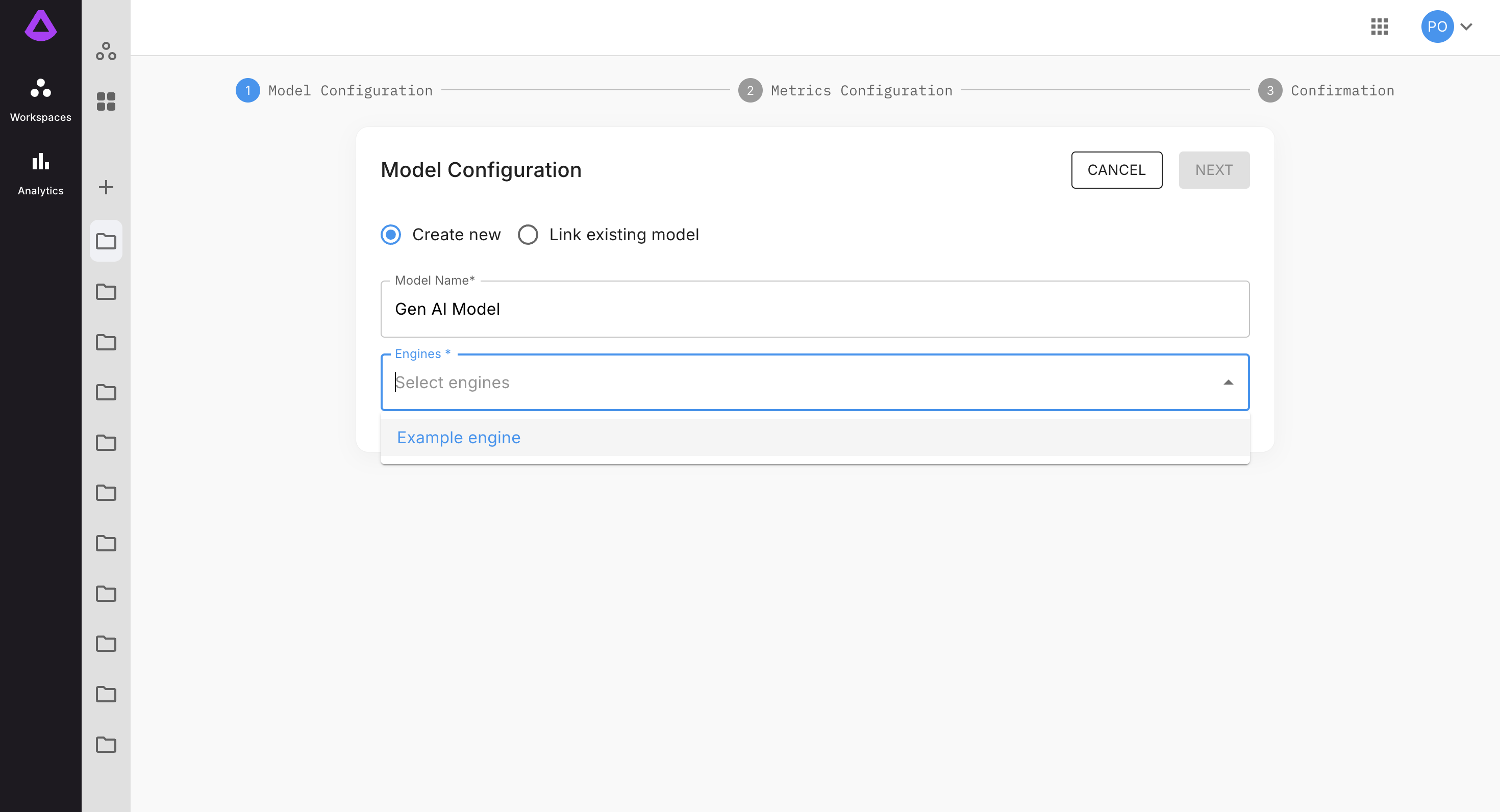Go to step 2 Metrics Configuration
This screenshot has width=1500, height=812.
pos(845,90)
